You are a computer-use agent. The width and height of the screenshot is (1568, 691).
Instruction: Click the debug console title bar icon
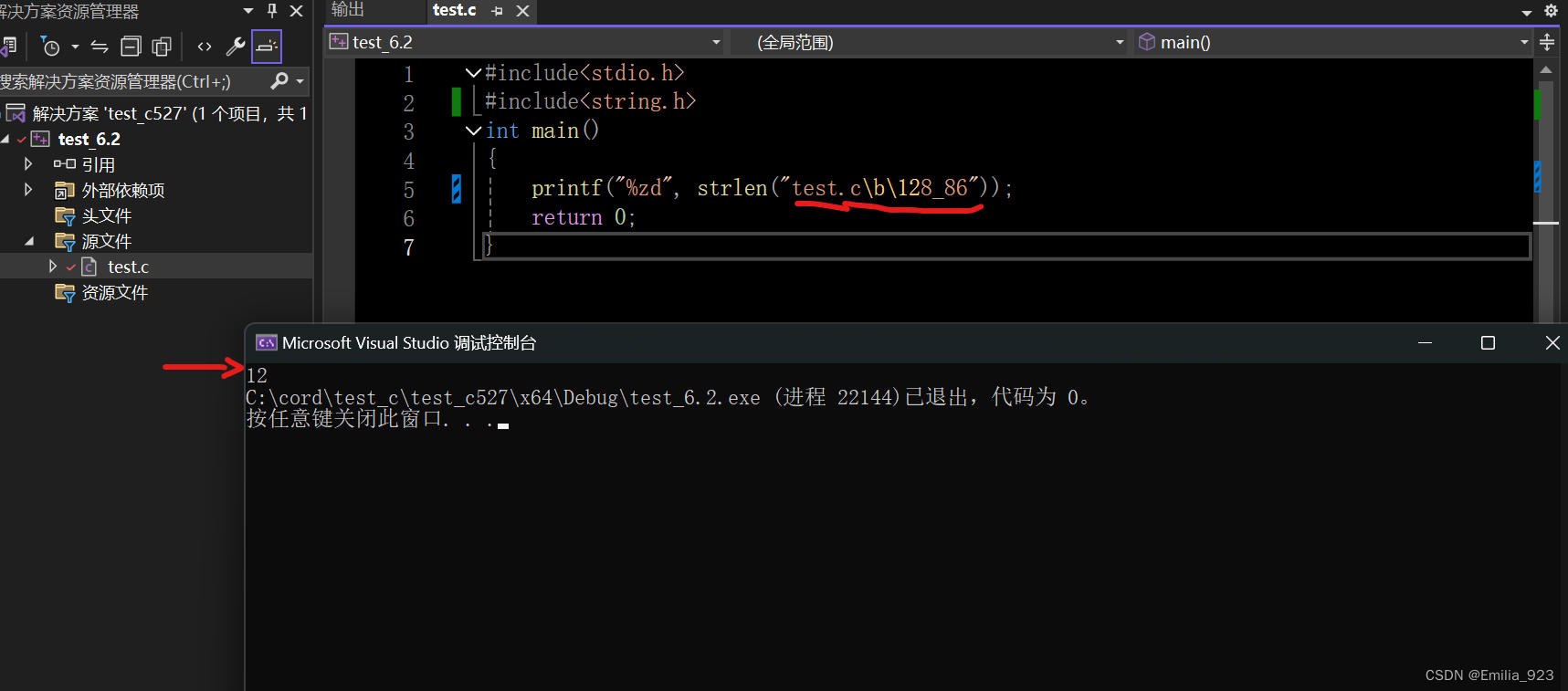(x=266, y=343)
